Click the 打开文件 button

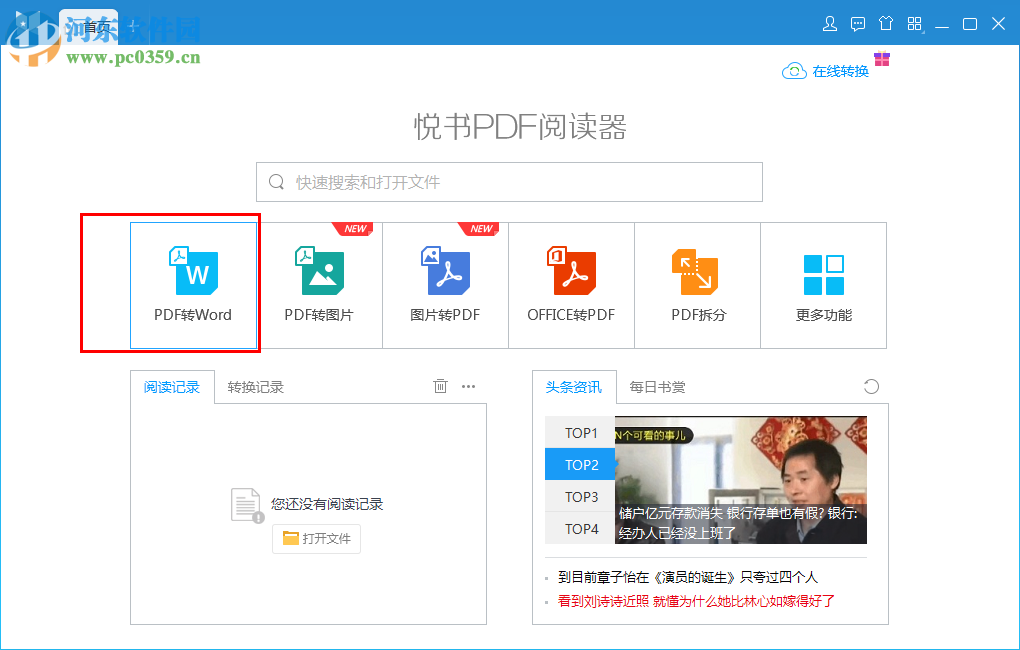point(316,539)
